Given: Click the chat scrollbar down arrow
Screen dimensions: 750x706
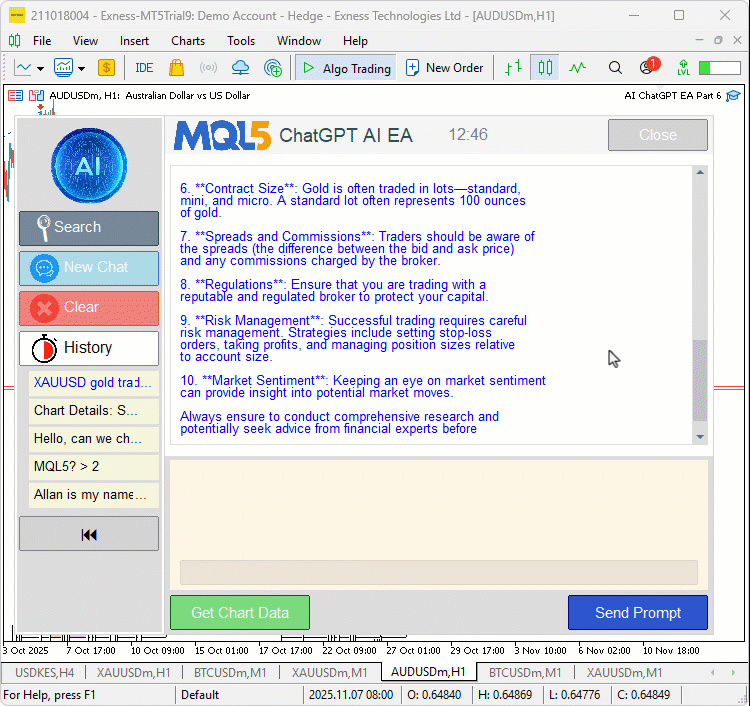Looking at the screenshot, I should (700, 437).
